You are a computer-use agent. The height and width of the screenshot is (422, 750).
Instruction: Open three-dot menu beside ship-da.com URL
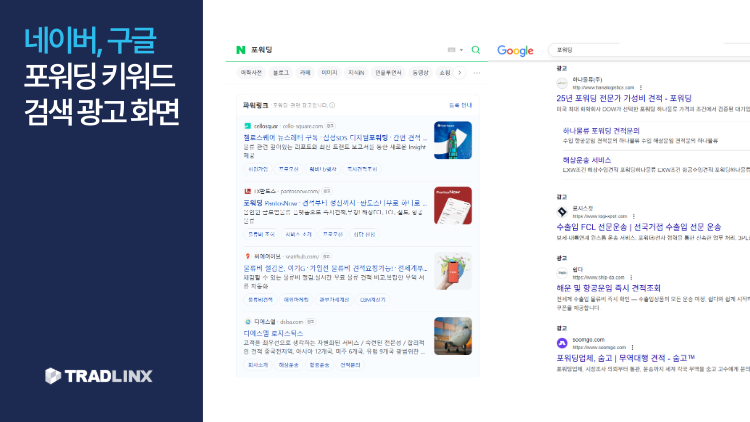click(631, 278)
